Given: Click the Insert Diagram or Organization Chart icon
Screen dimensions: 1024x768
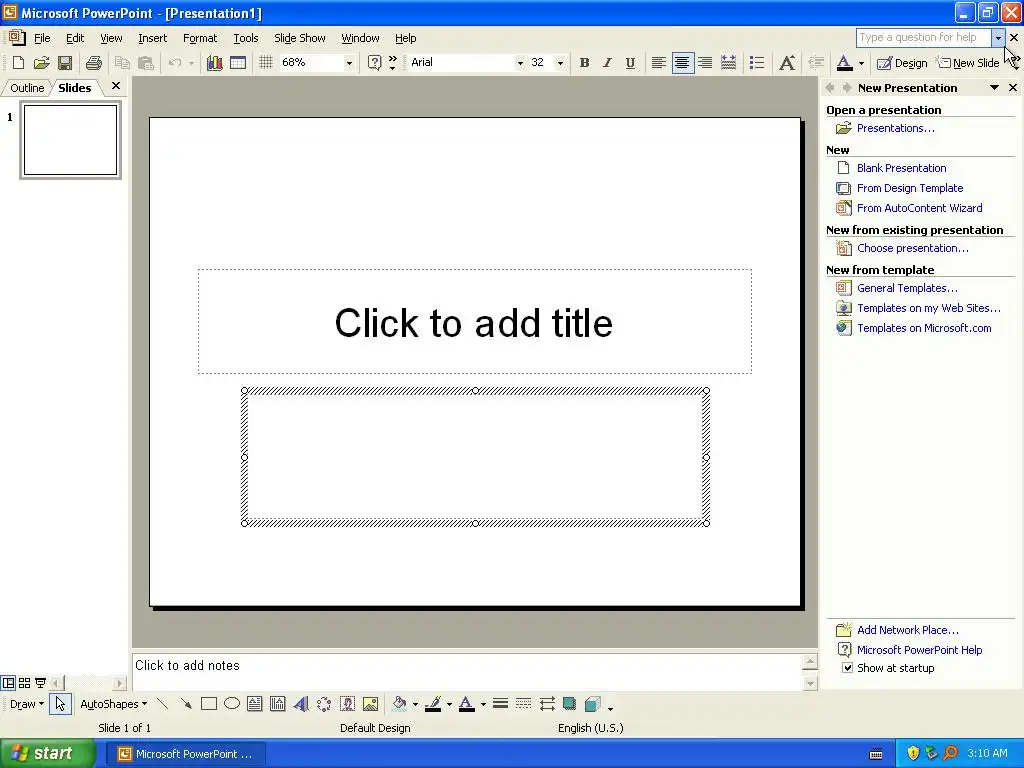Looking at the screenshot, I should point(324,703).
